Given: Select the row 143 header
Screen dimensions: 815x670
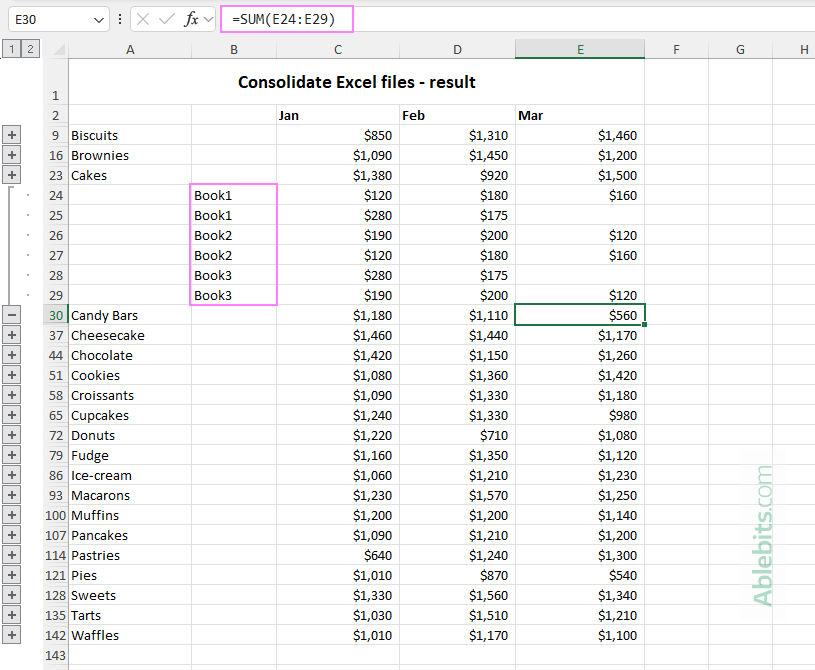Looking at the screenshot, I should tap(55, 655).
